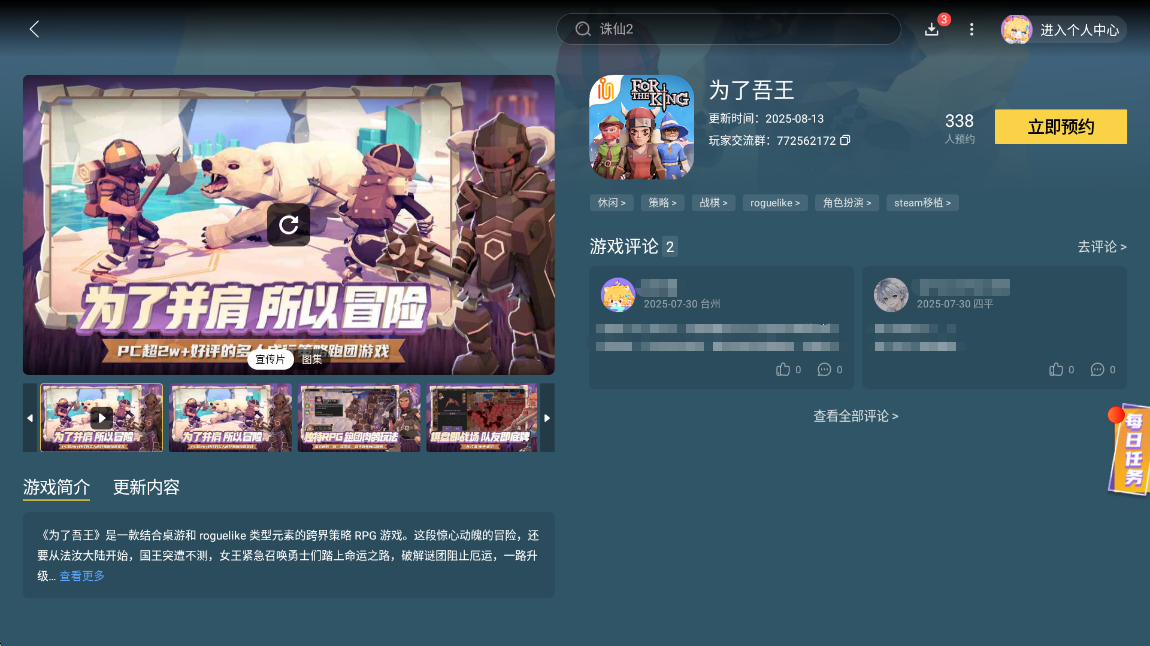Click the main promo video preview
The height and width of the screenshot is (646, 1150).
pyautogui.click(x=288, y=224)
